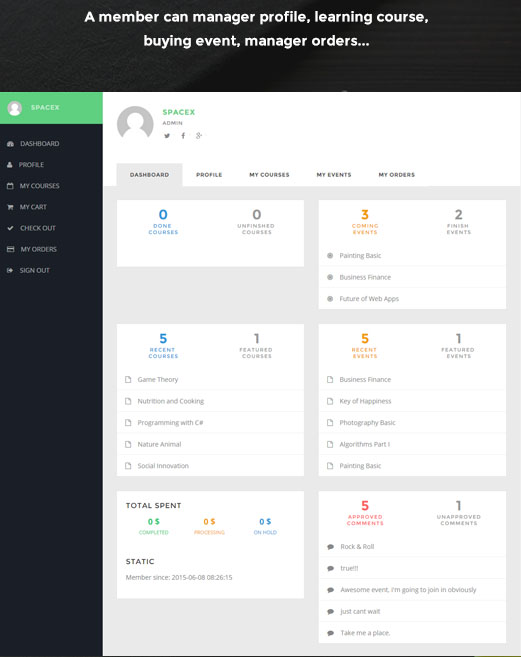Open the Dashboard sidebar gauge icon
Viewport: 521px width, 657px height.
(x=10, y=144)
